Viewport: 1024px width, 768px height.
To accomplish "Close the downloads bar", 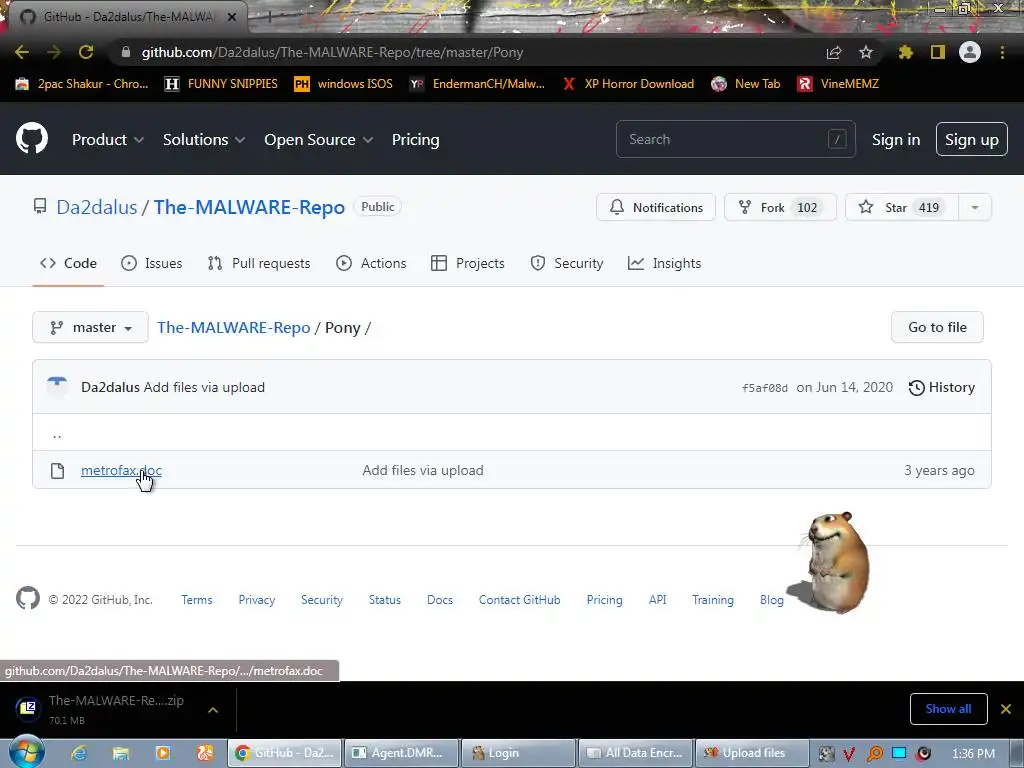I will tap(1006, 709).
